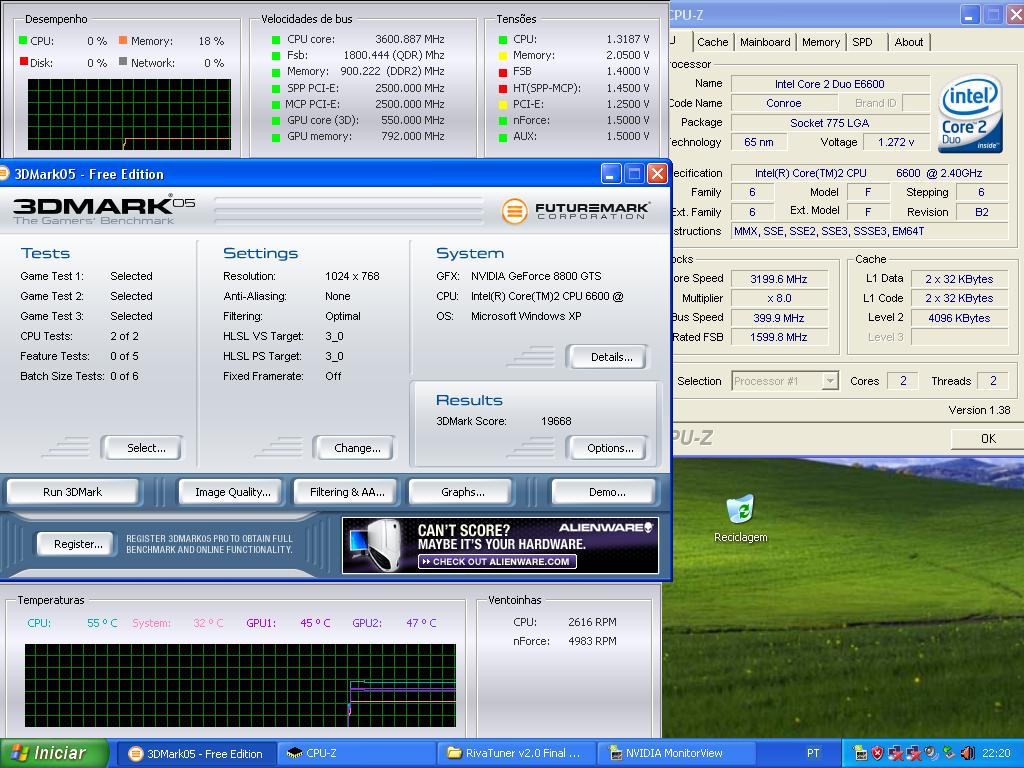Screen dimensions: 1024x768
Task: Click the CPU core speed 3600.887 MHz
Action: click(x=409, y=39)
